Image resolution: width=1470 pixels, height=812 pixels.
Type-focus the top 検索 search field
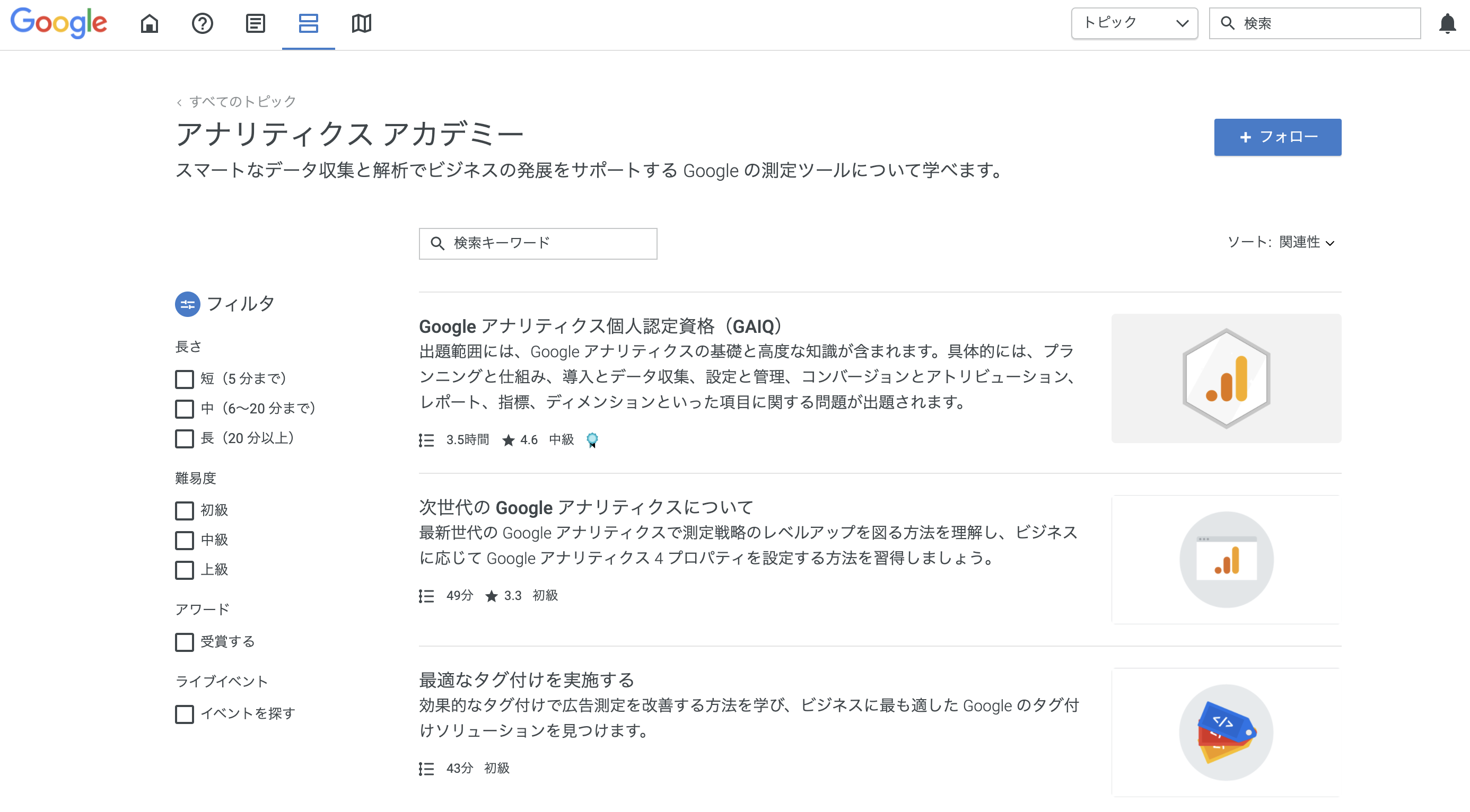click(1315, 23)
